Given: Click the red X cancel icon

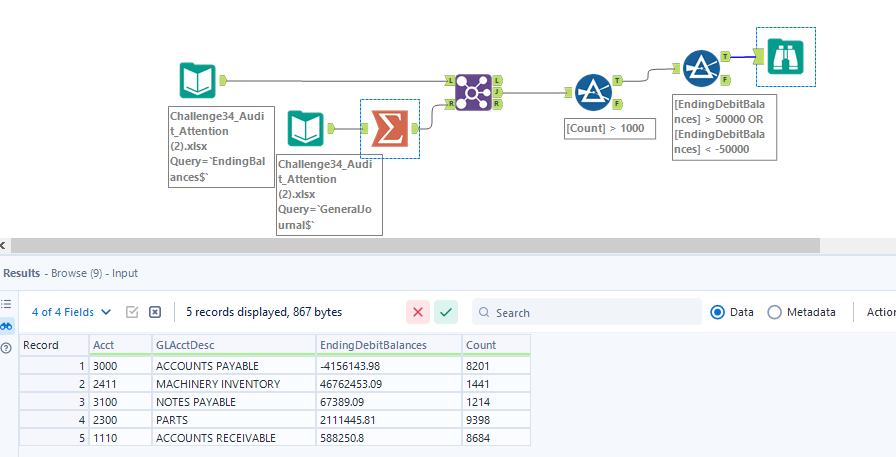Looking at the screenshot, I should pos(418,312).
